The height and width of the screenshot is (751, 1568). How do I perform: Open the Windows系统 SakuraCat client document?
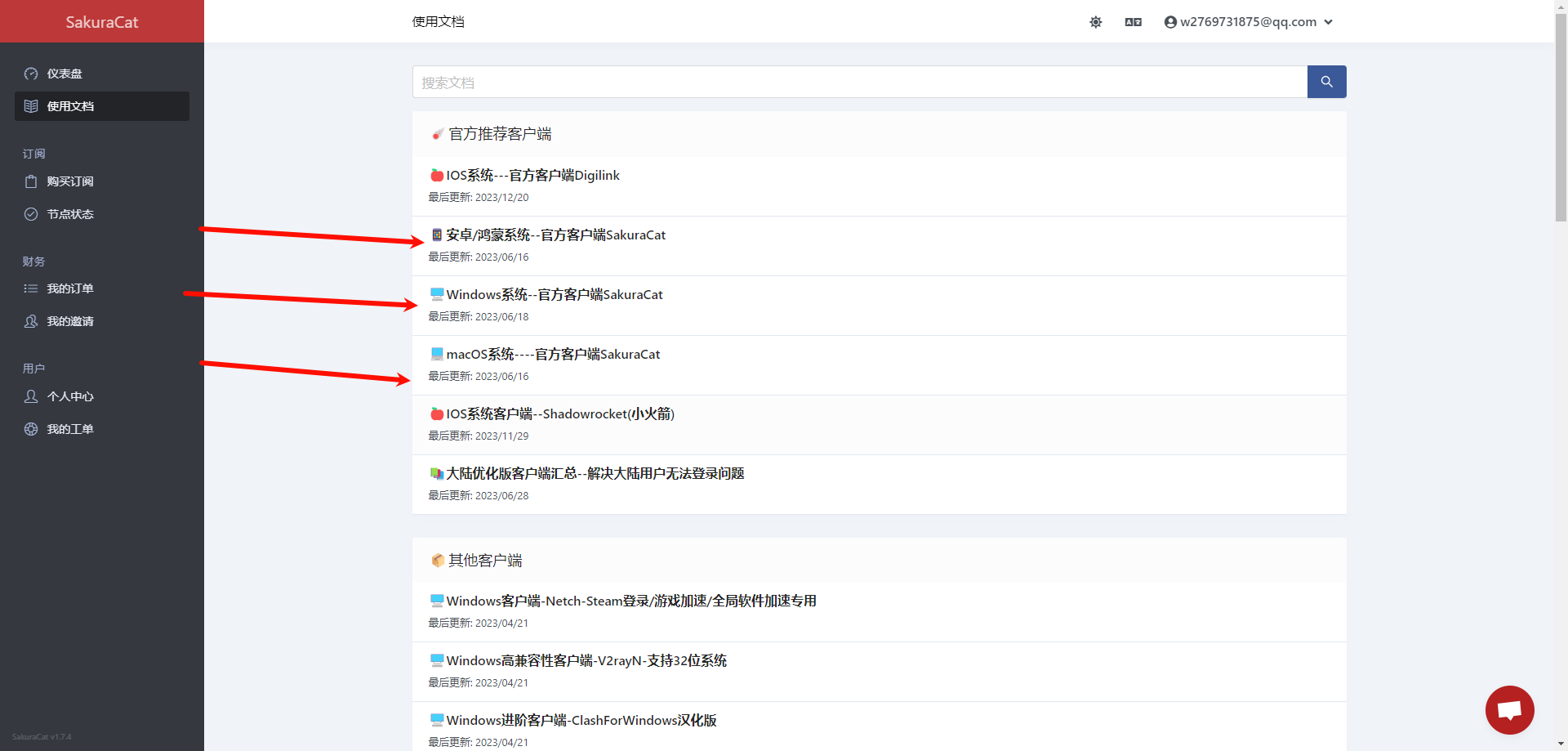click(x=554, y=295)
